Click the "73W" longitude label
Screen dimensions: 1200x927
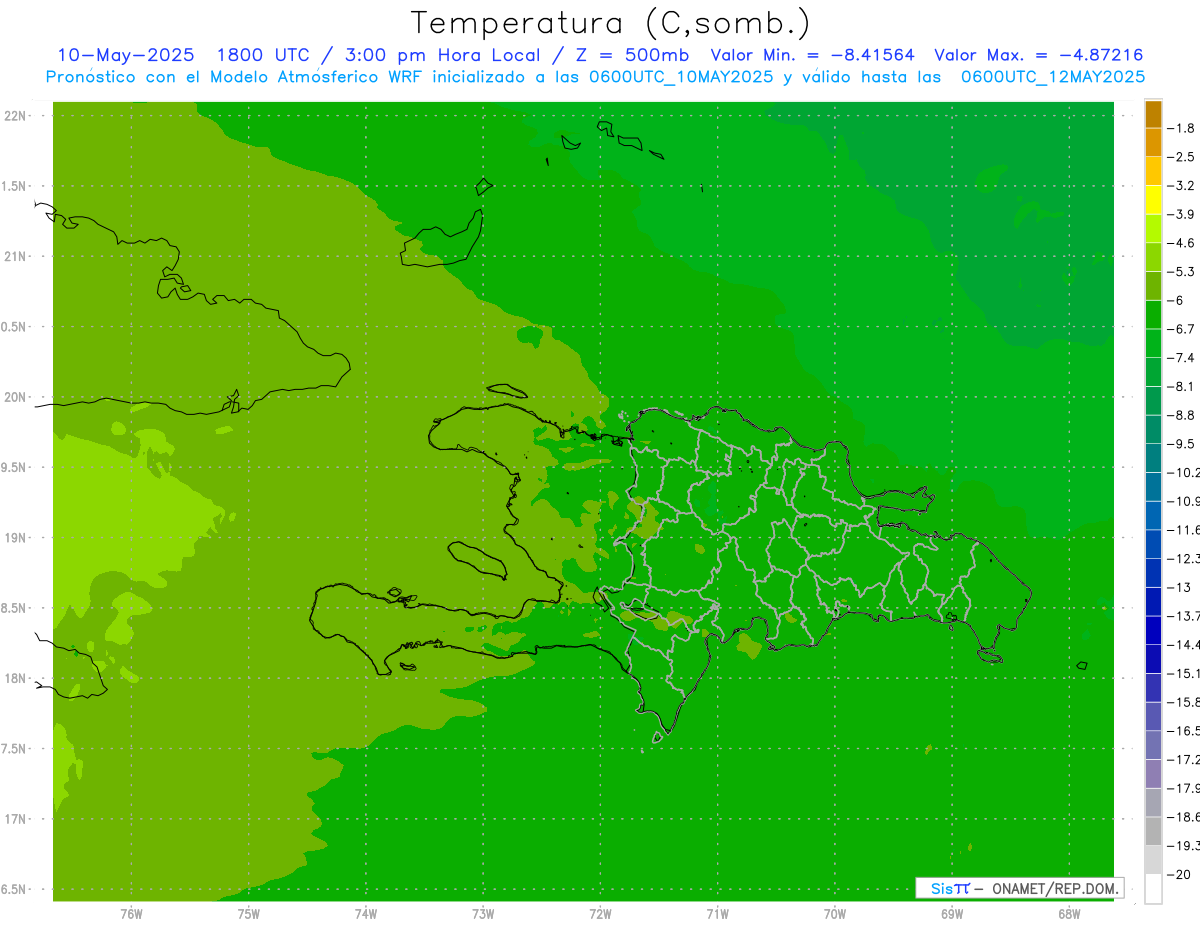click(483, 913)
